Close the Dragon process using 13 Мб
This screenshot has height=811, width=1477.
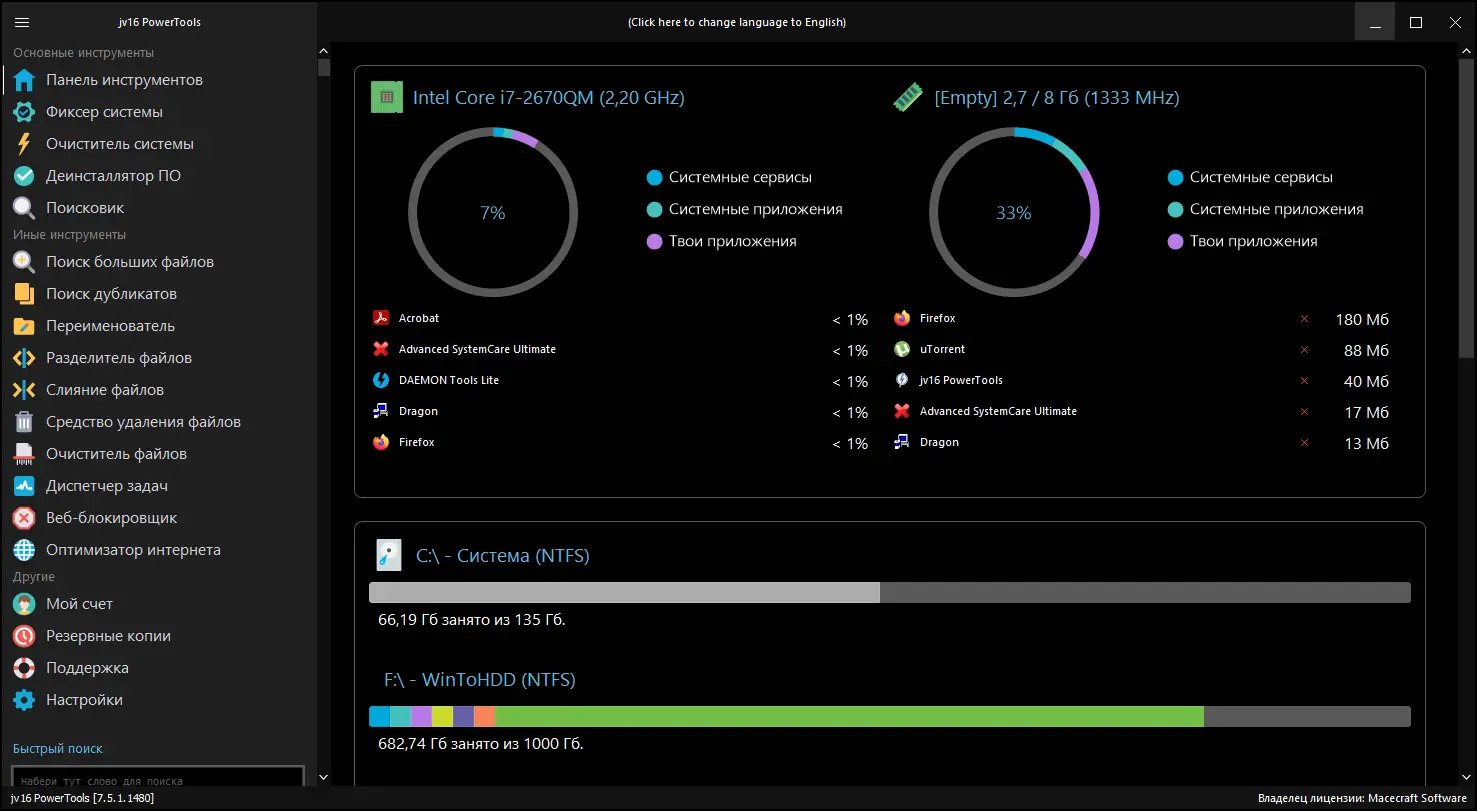click(x=1304, y=443)
